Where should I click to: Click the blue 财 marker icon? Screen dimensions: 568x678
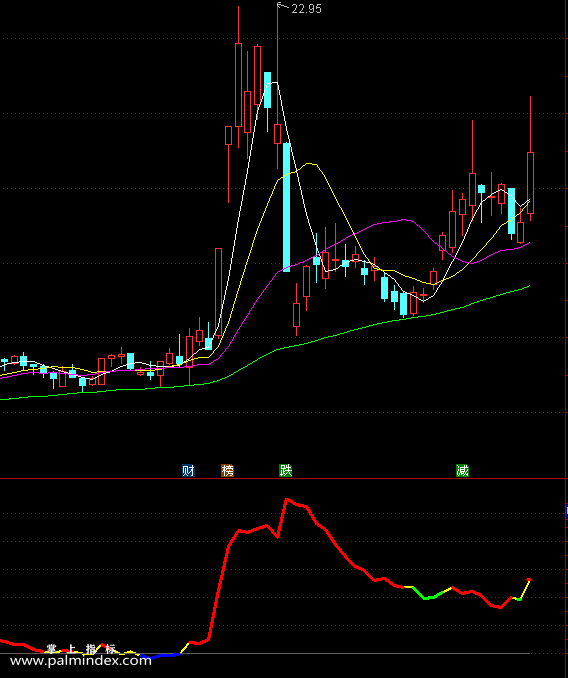click(x=188, y=470)
